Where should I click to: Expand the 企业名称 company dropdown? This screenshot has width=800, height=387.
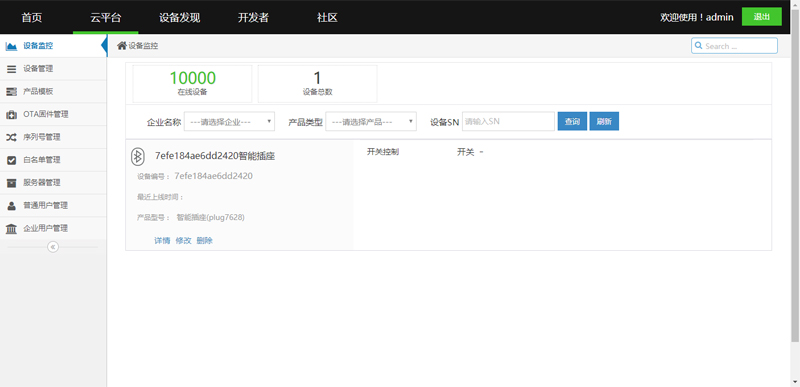point(230,121)
